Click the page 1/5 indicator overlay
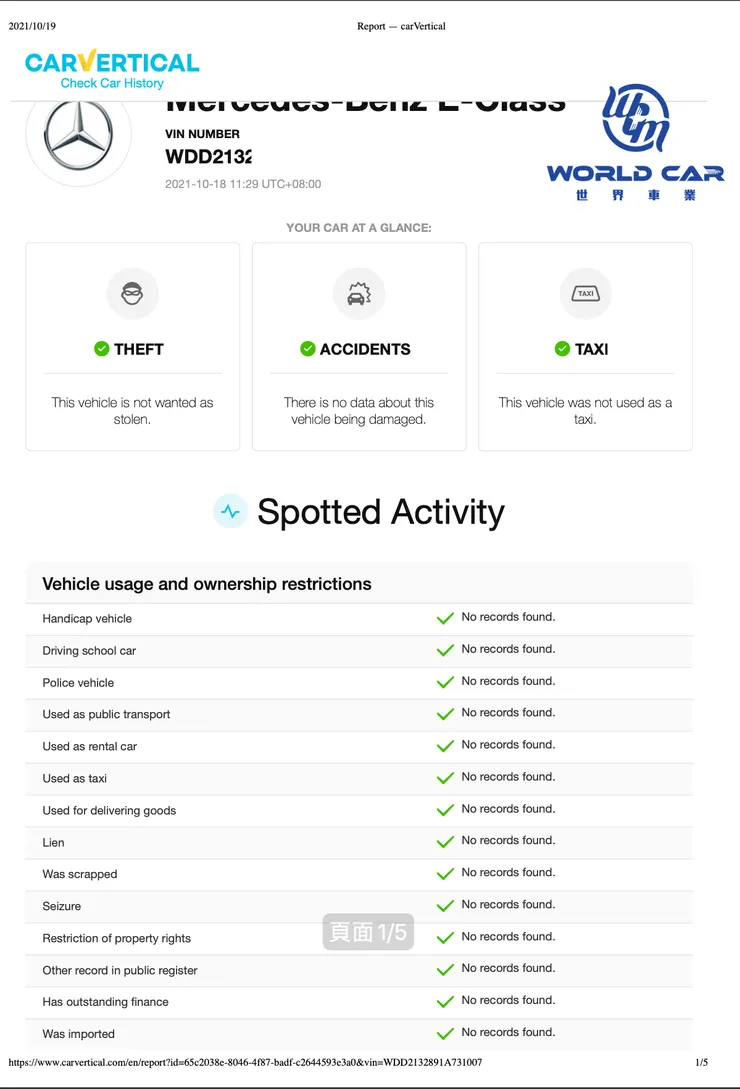The width and height of the screenshot is (740, 1089). [368, 932]
